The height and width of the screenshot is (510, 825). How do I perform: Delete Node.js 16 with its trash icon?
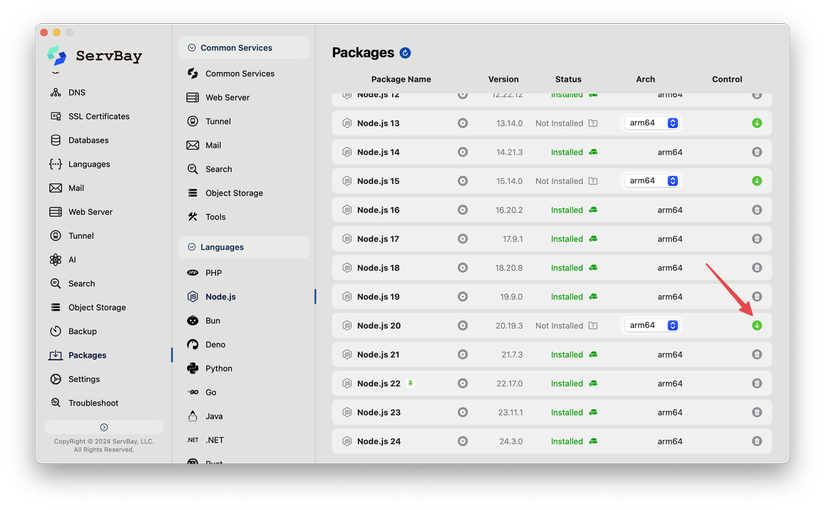[757, 210]
